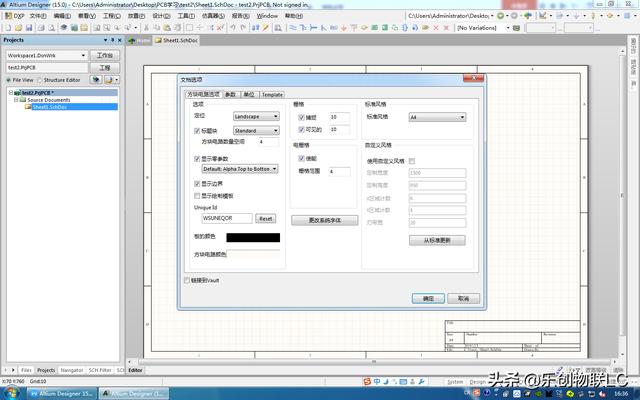Click the 更改系统字体 button
640x400 pixels.
325,220
